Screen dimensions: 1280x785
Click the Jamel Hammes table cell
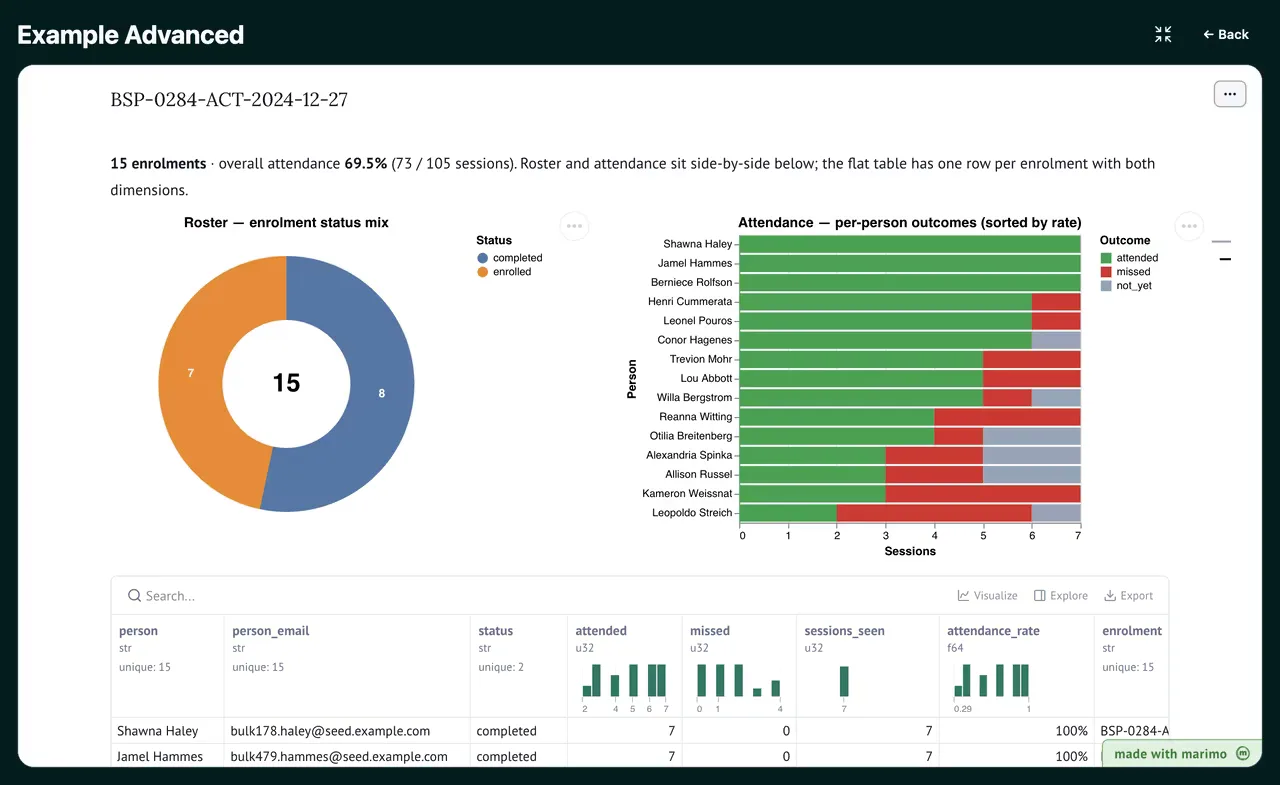tap(166, 756)
